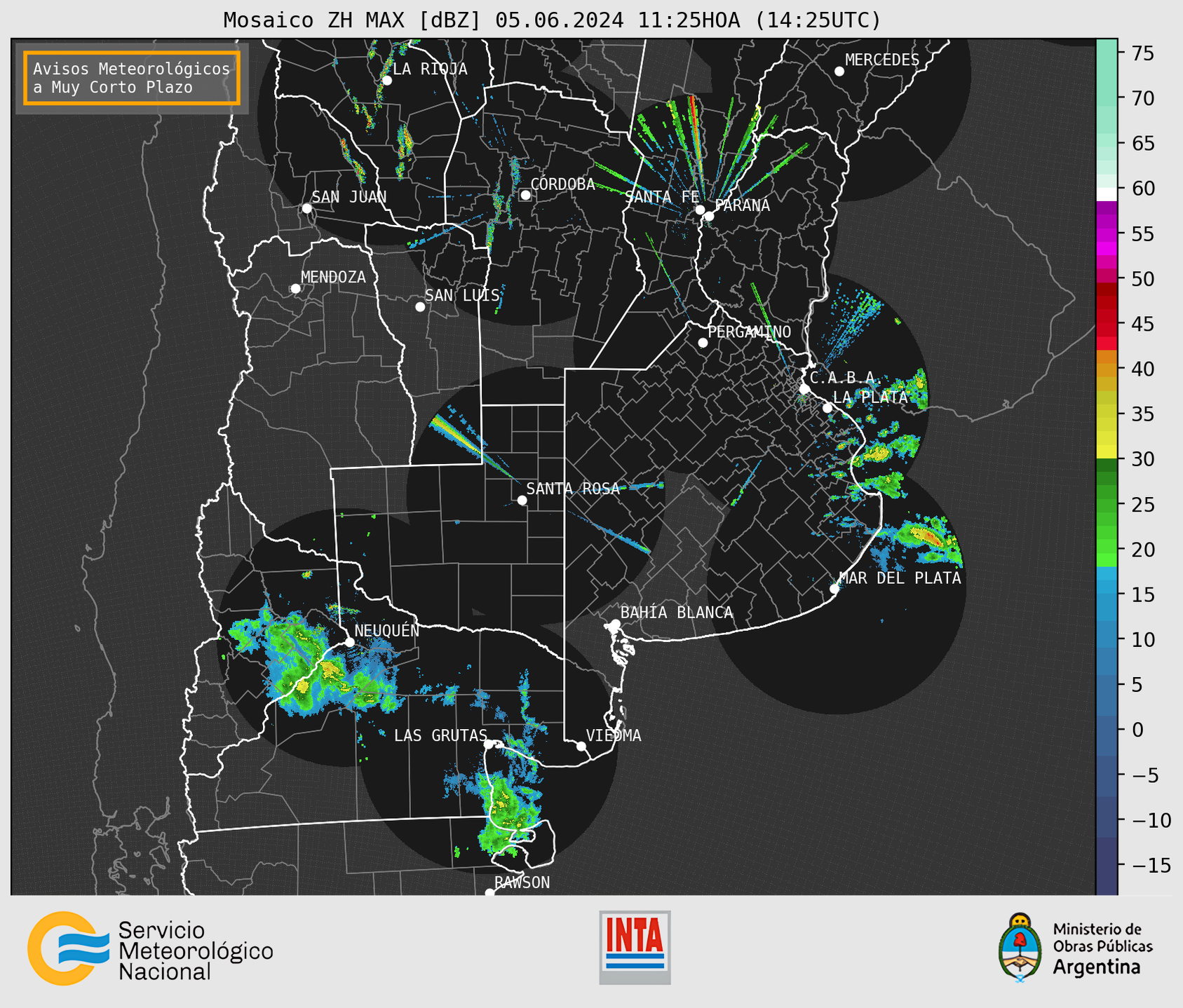
Task: Click the LAS GRUTAS city dot
Action: (x=489, y=744)
